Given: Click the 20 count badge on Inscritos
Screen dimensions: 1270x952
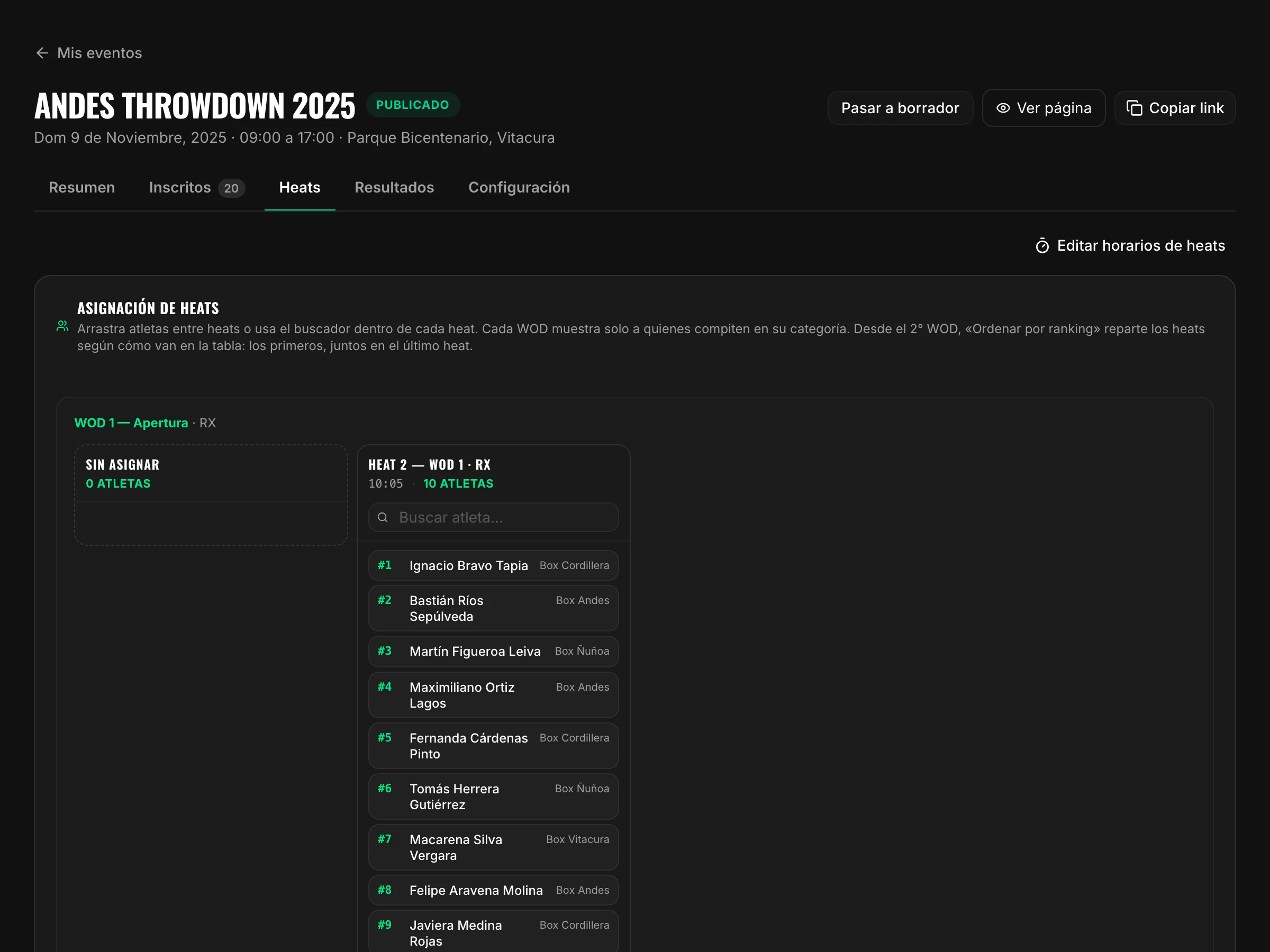Looking at the screenshot, I should tap(231, 188).
